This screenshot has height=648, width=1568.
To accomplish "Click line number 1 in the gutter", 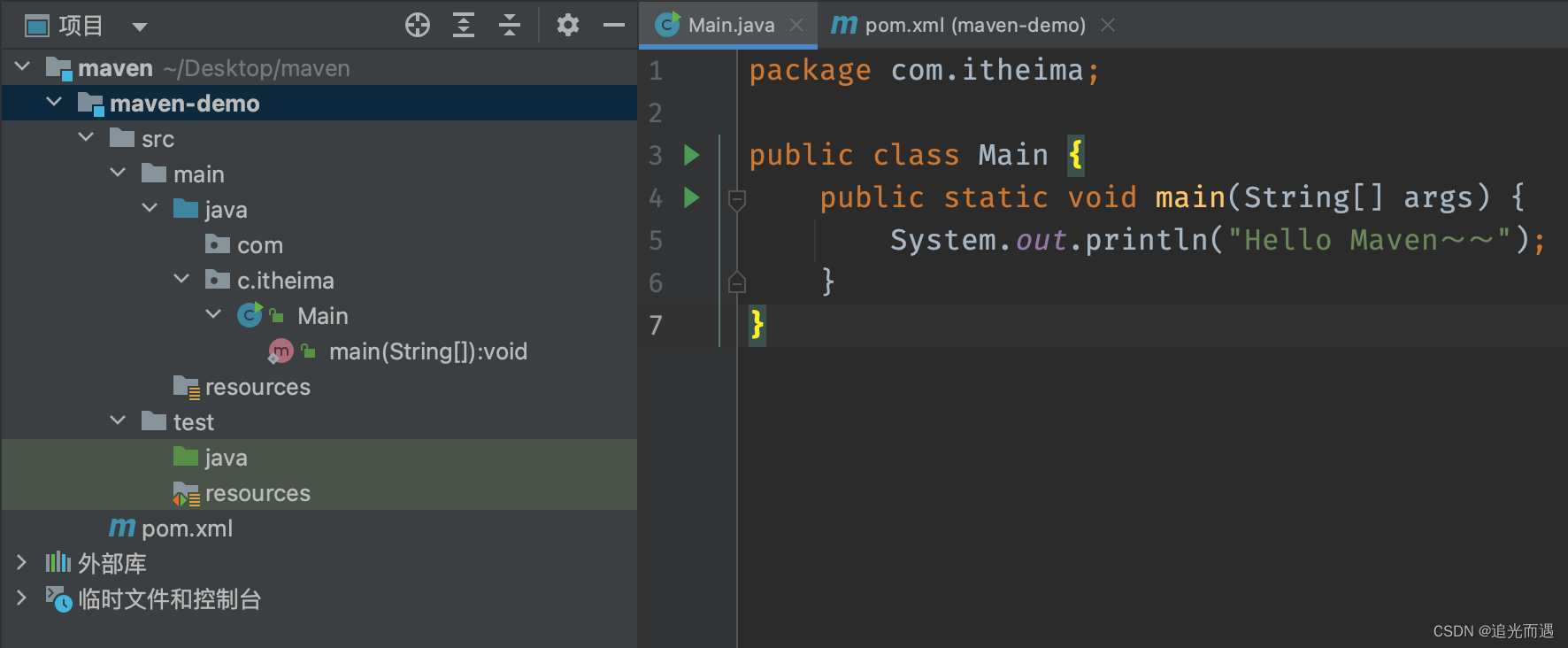I will pos(656,70).
